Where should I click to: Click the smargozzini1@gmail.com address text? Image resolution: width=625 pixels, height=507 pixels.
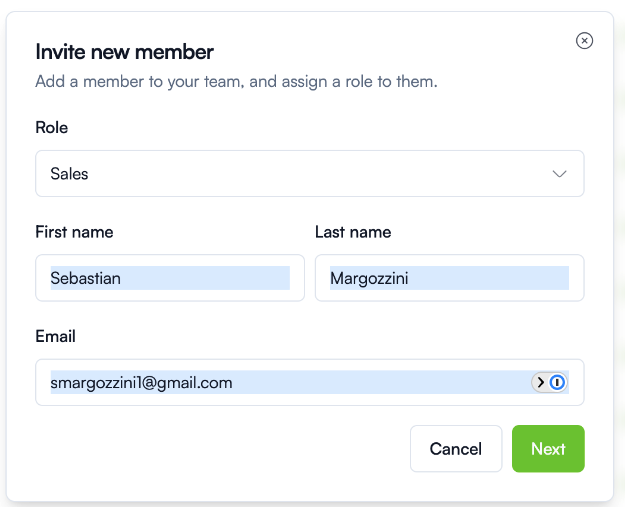[x=141, y=382]
